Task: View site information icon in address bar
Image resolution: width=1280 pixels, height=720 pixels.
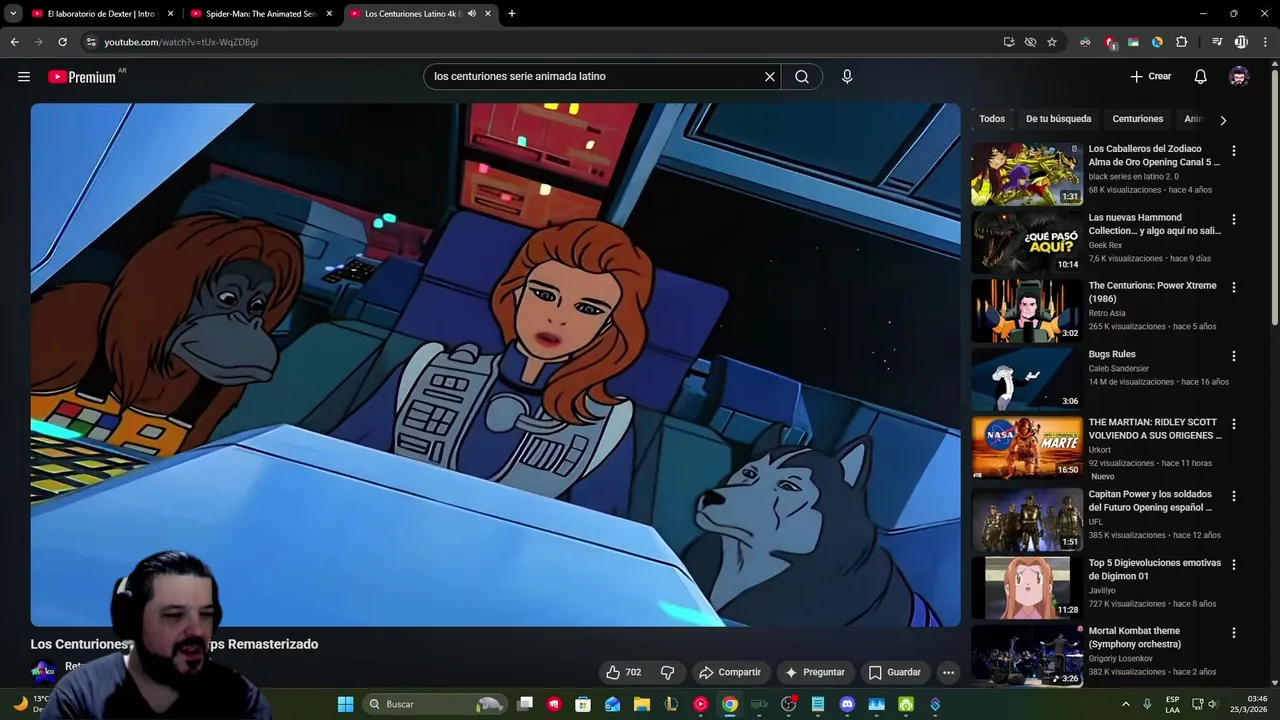Action: (x=91, y=42)
